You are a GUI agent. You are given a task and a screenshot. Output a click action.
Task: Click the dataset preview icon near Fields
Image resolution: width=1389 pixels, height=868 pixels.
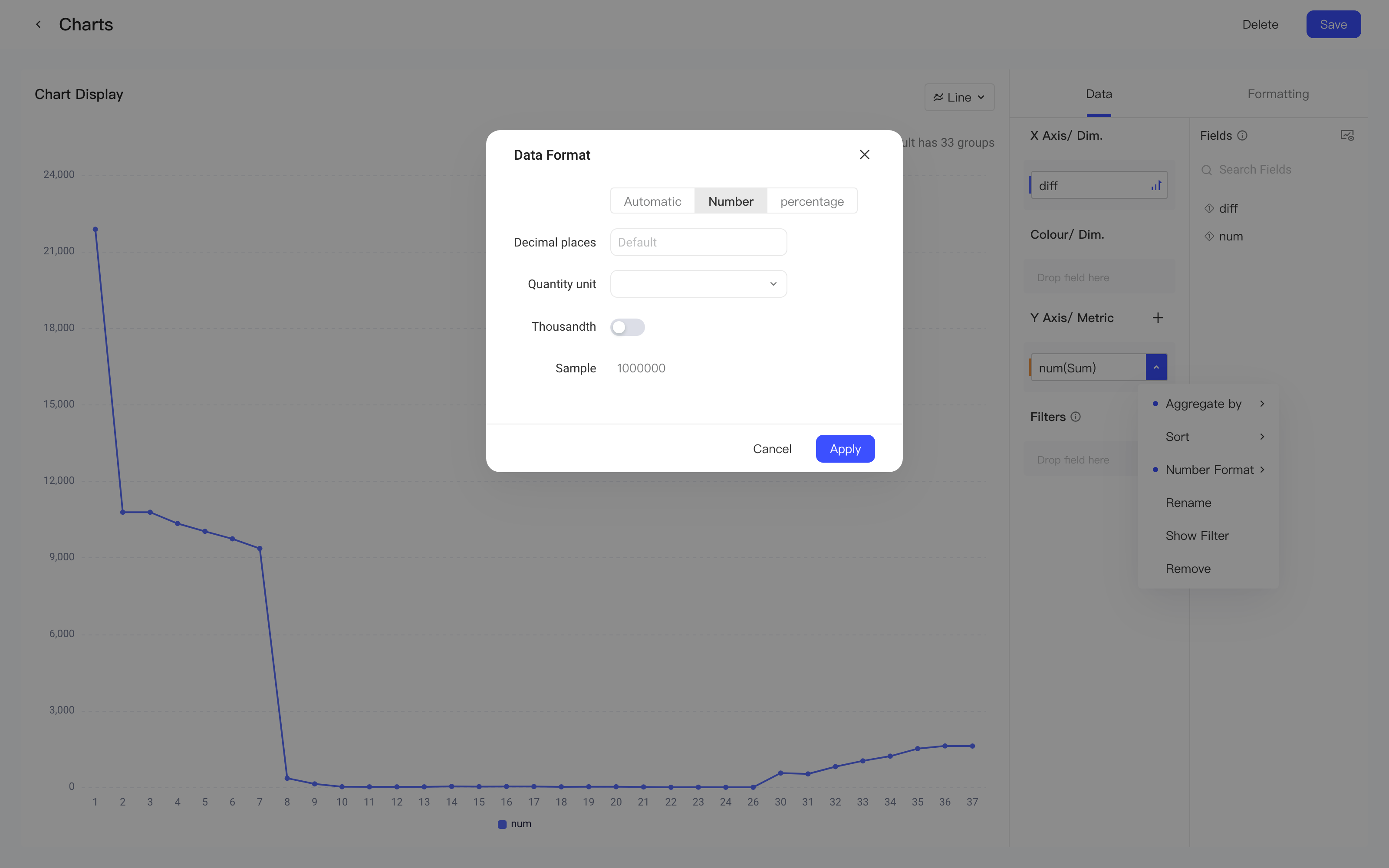(1347, 135)
